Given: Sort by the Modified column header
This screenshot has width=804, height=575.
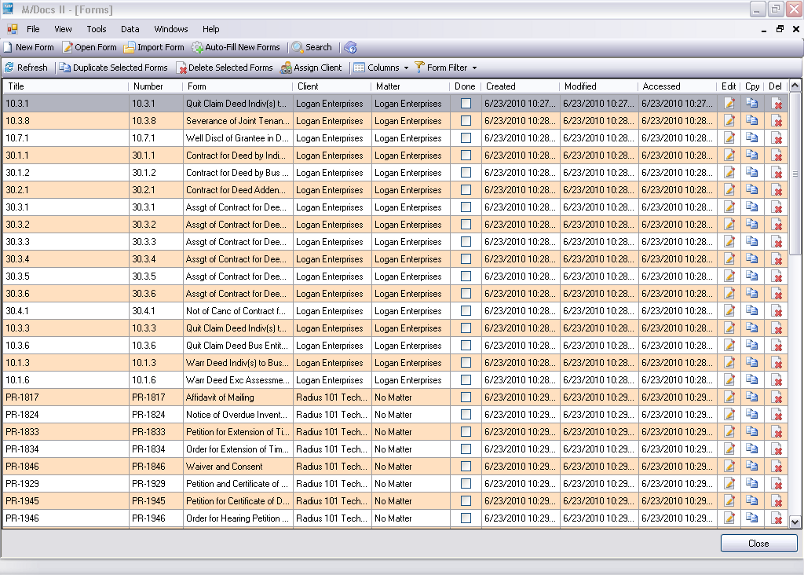Looking at the screenshot, I should click(598, 86).
